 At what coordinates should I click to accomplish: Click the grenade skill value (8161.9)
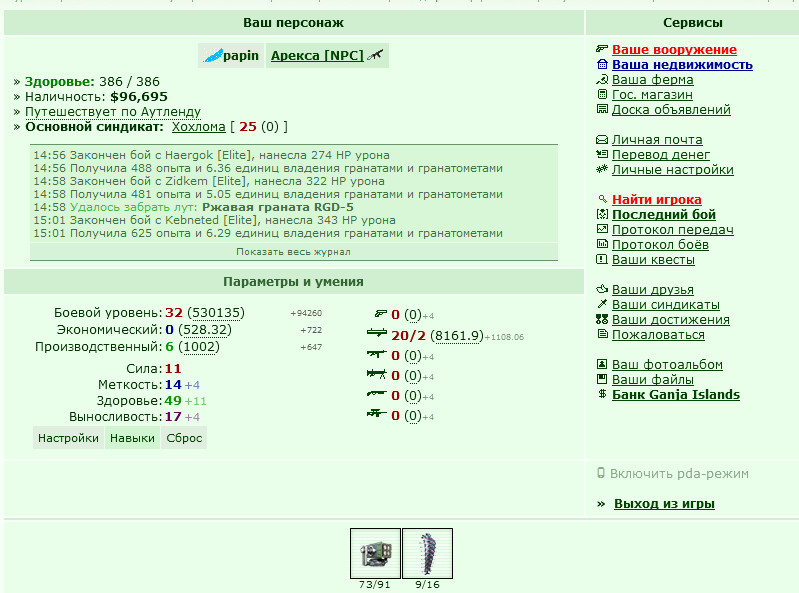(457, 335)
